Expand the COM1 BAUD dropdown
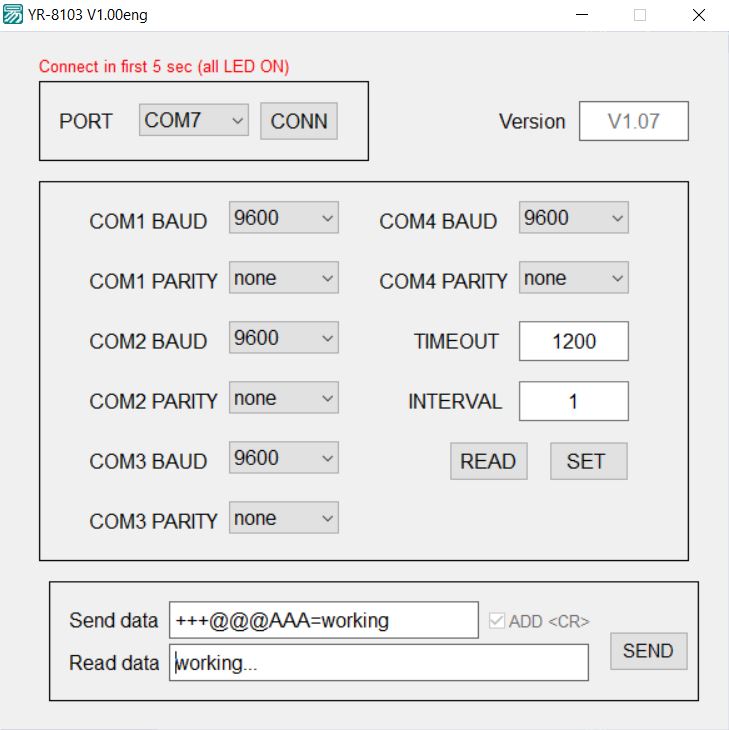729x730 pixels. pos(283,218)
